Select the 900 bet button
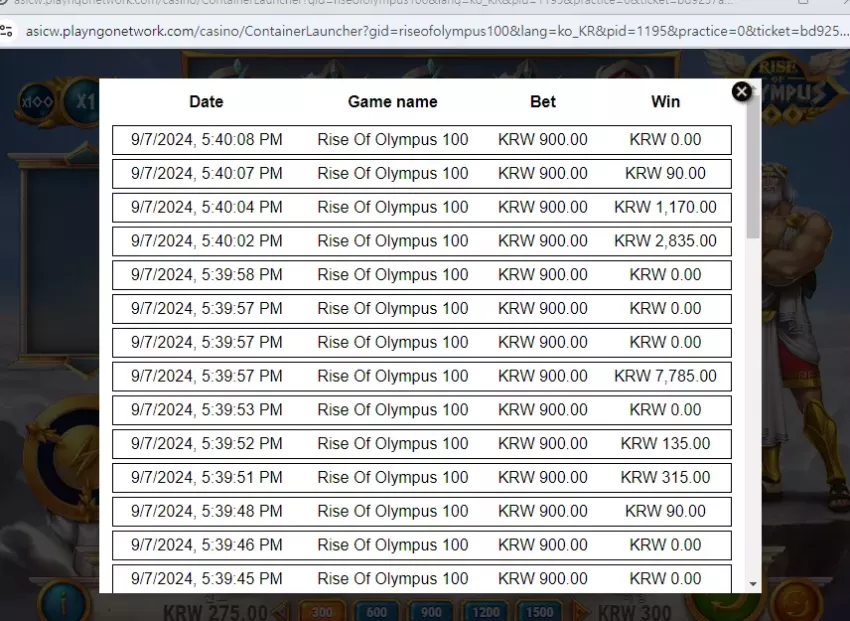The width and height of the screenshot is (850, 621). tap(431, 612)
